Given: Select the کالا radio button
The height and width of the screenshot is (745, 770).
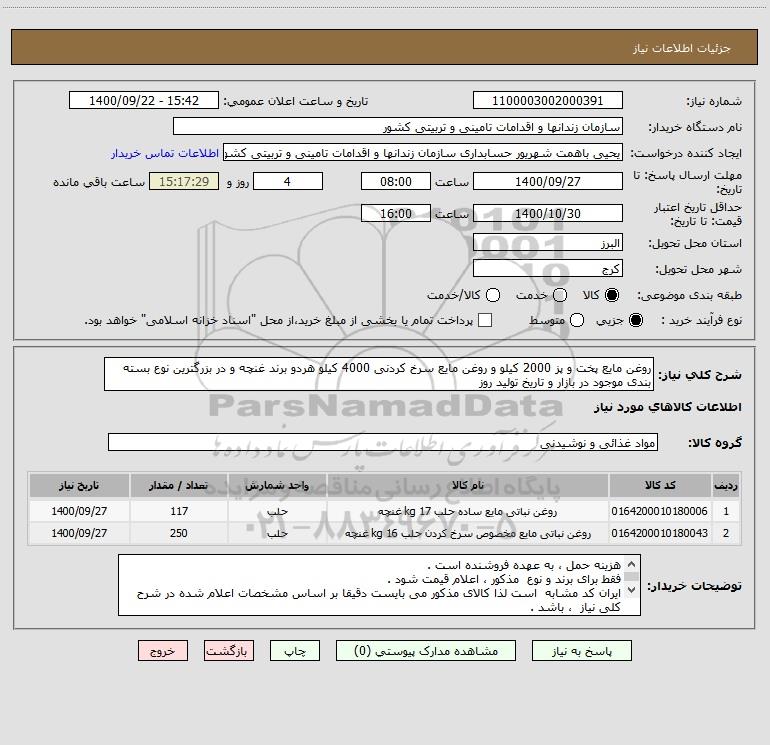Looking at the screenshot, I should pos(612,295).
